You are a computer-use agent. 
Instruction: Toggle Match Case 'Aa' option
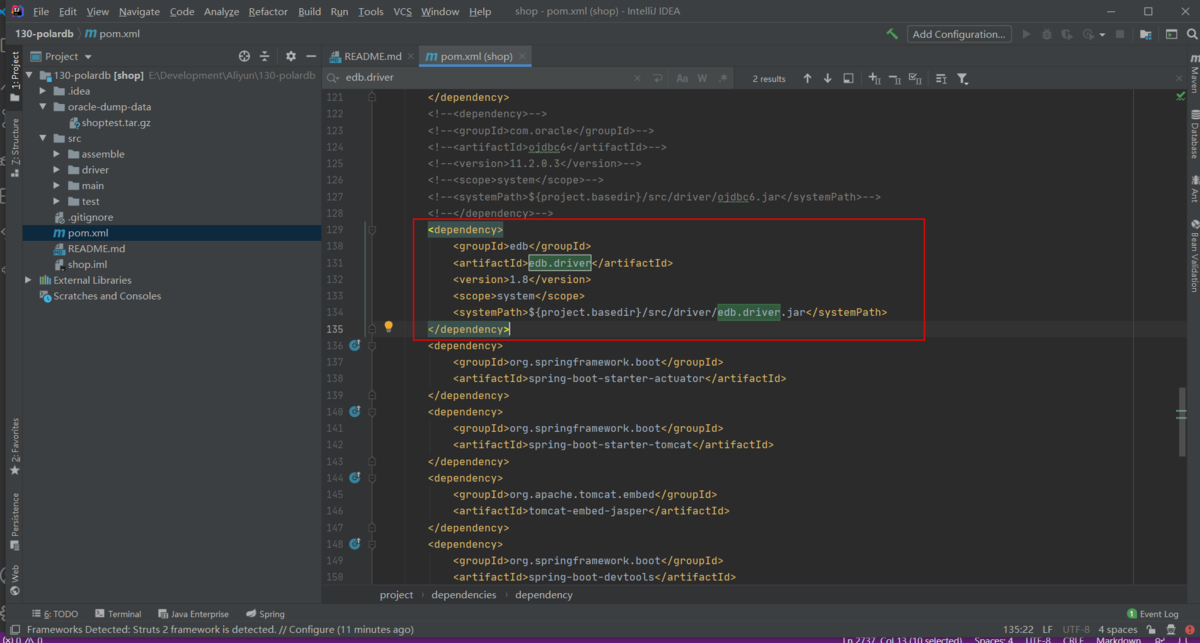682,78
